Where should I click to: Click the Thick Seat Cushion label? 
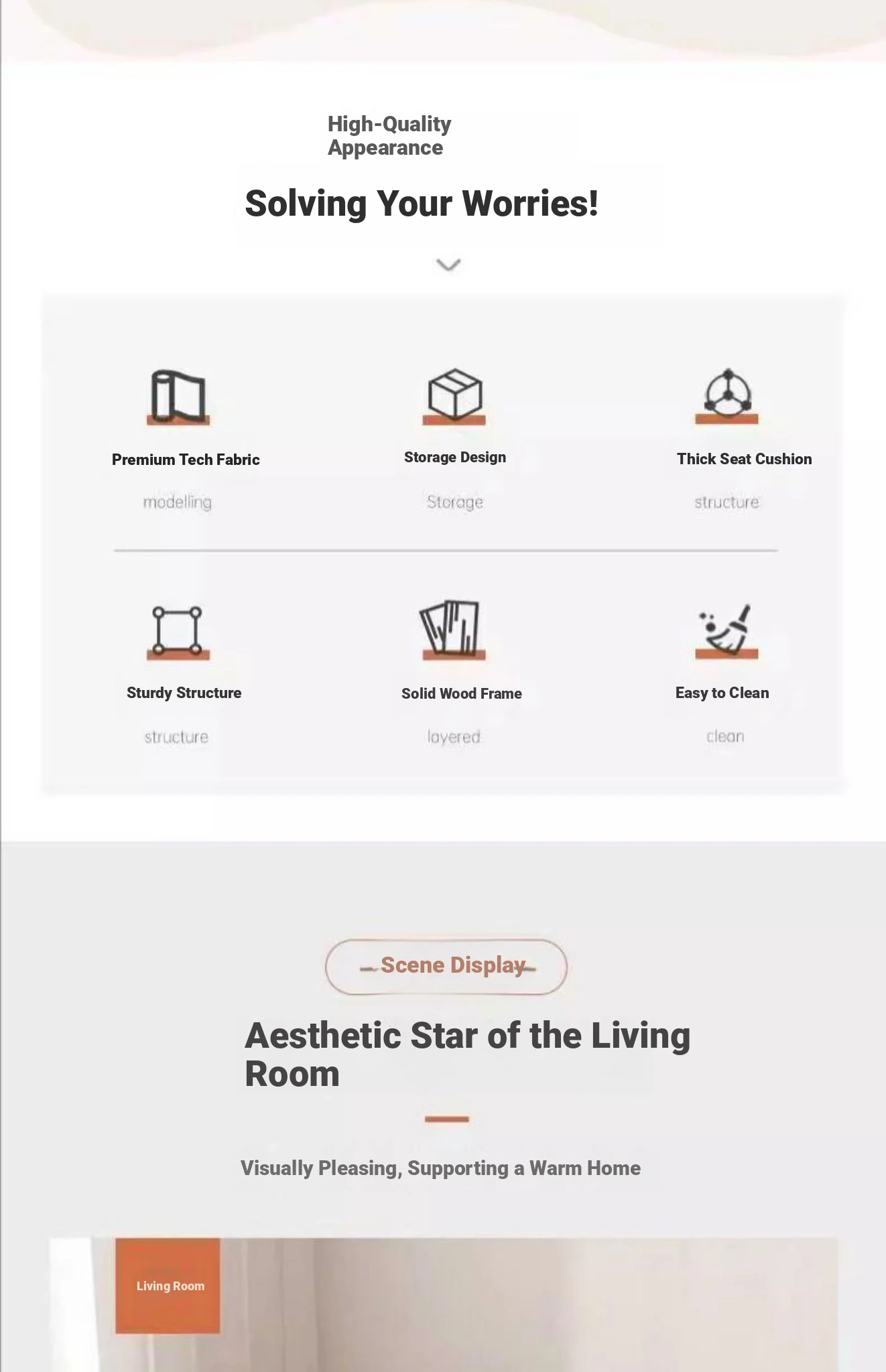click(x=744, y=459)
